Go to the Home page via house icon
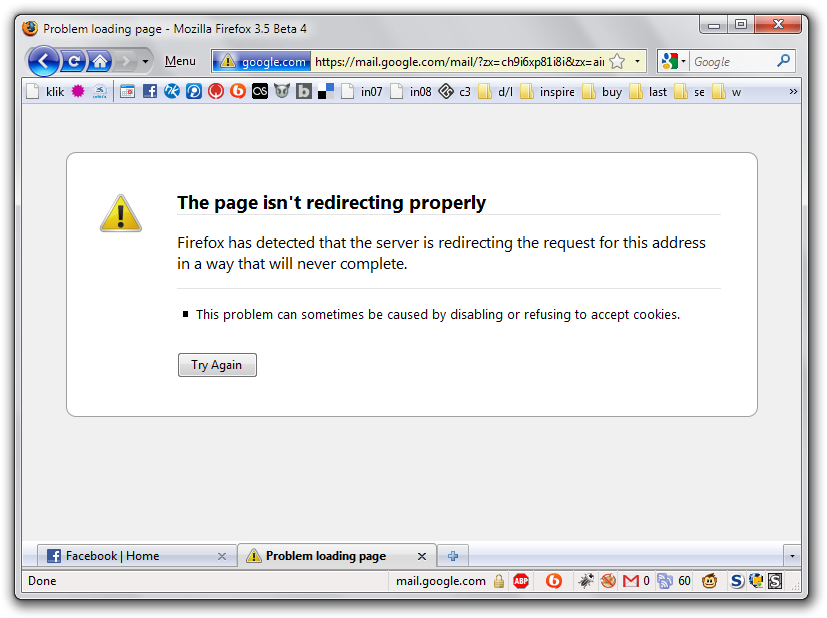The image size is (827, 618). pyautogui.click(x=99, y=62)
